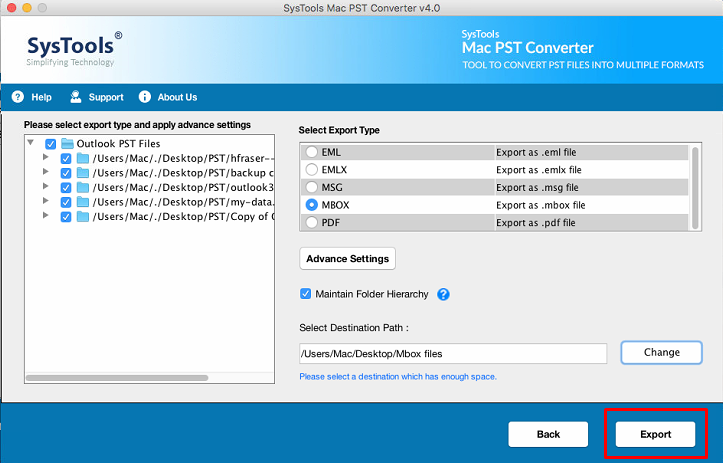Expand the my-data PST tree node
Image resolution: width=723 pixels, height=463 pixels.
point(45,201)
